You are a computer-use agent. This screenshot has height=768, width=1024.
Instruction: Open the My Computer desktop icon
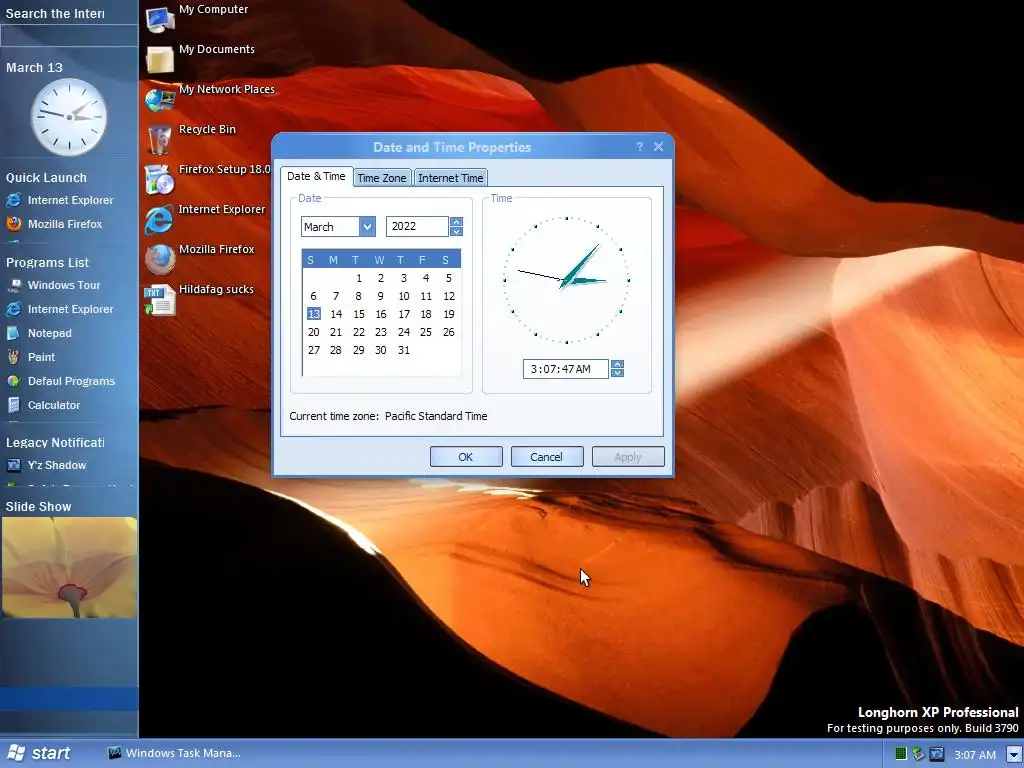pos(159,19)
